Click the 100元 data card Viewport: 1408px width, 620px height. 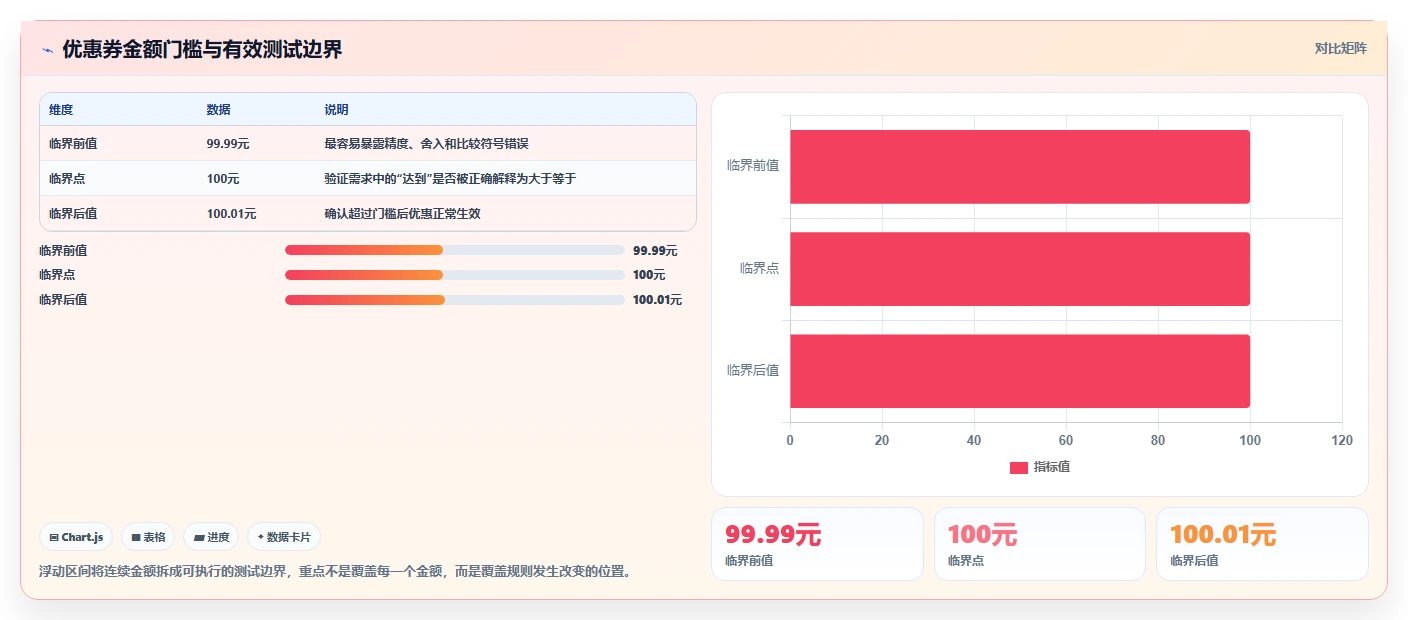point(1040,544)
